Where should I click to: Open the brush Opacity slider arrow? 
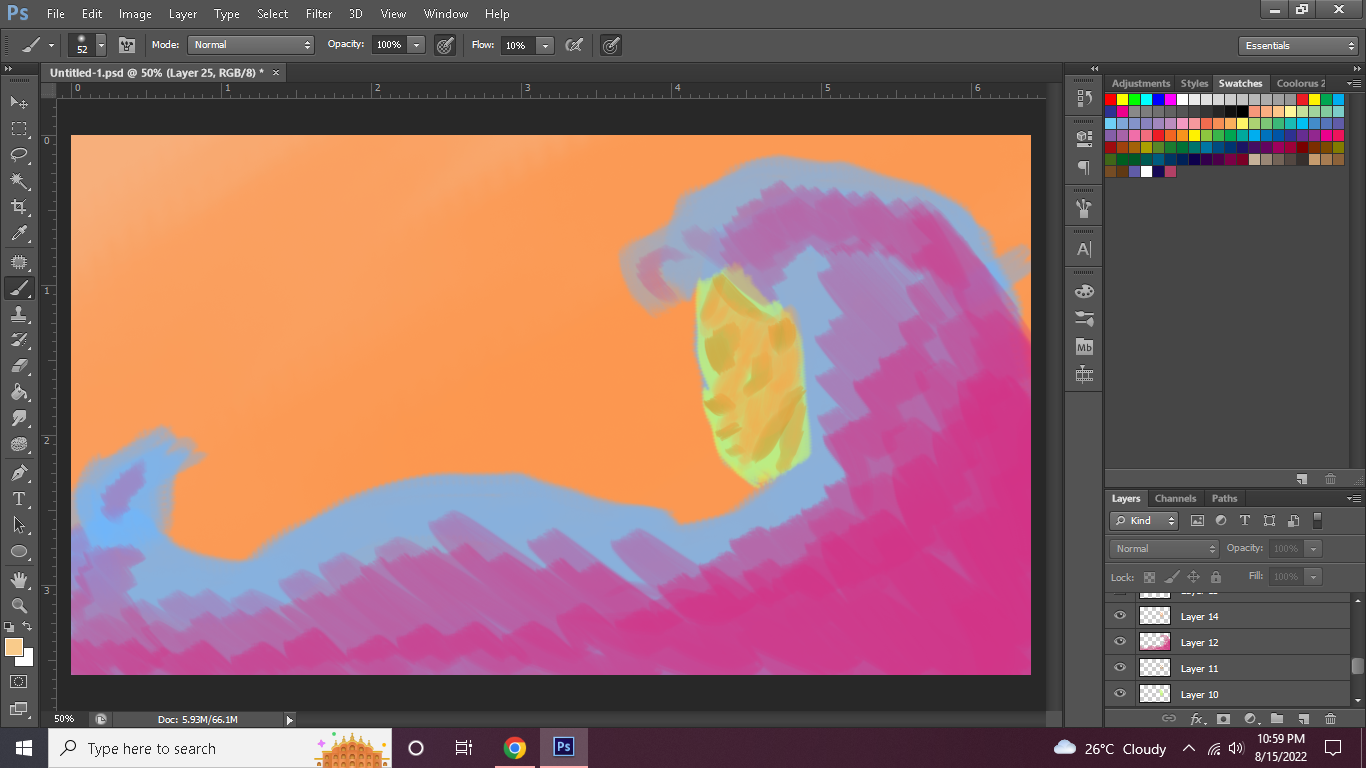[x=417, y=45]
